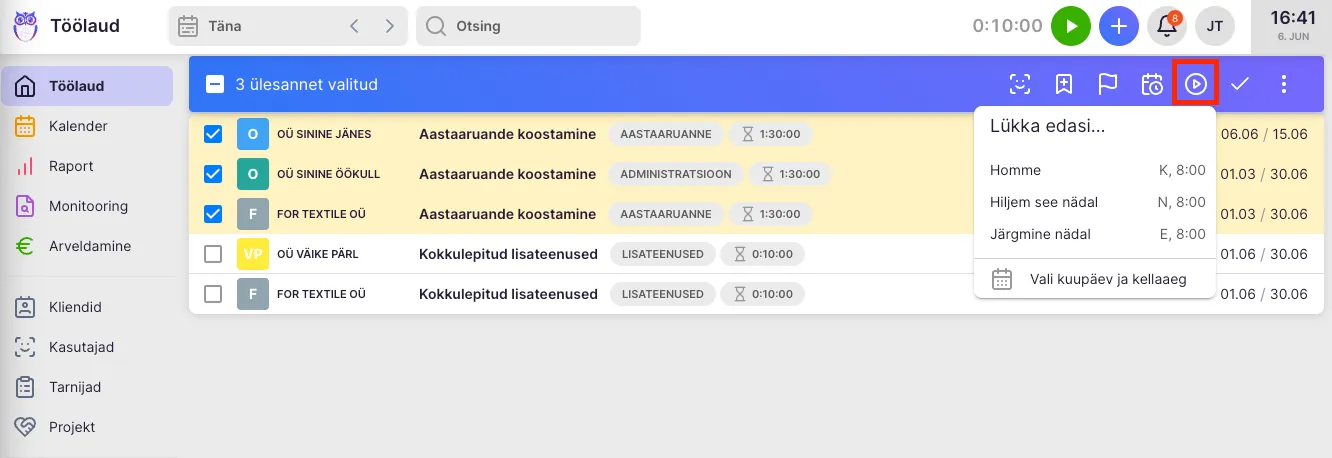Go to next day with right chevron

389,27
